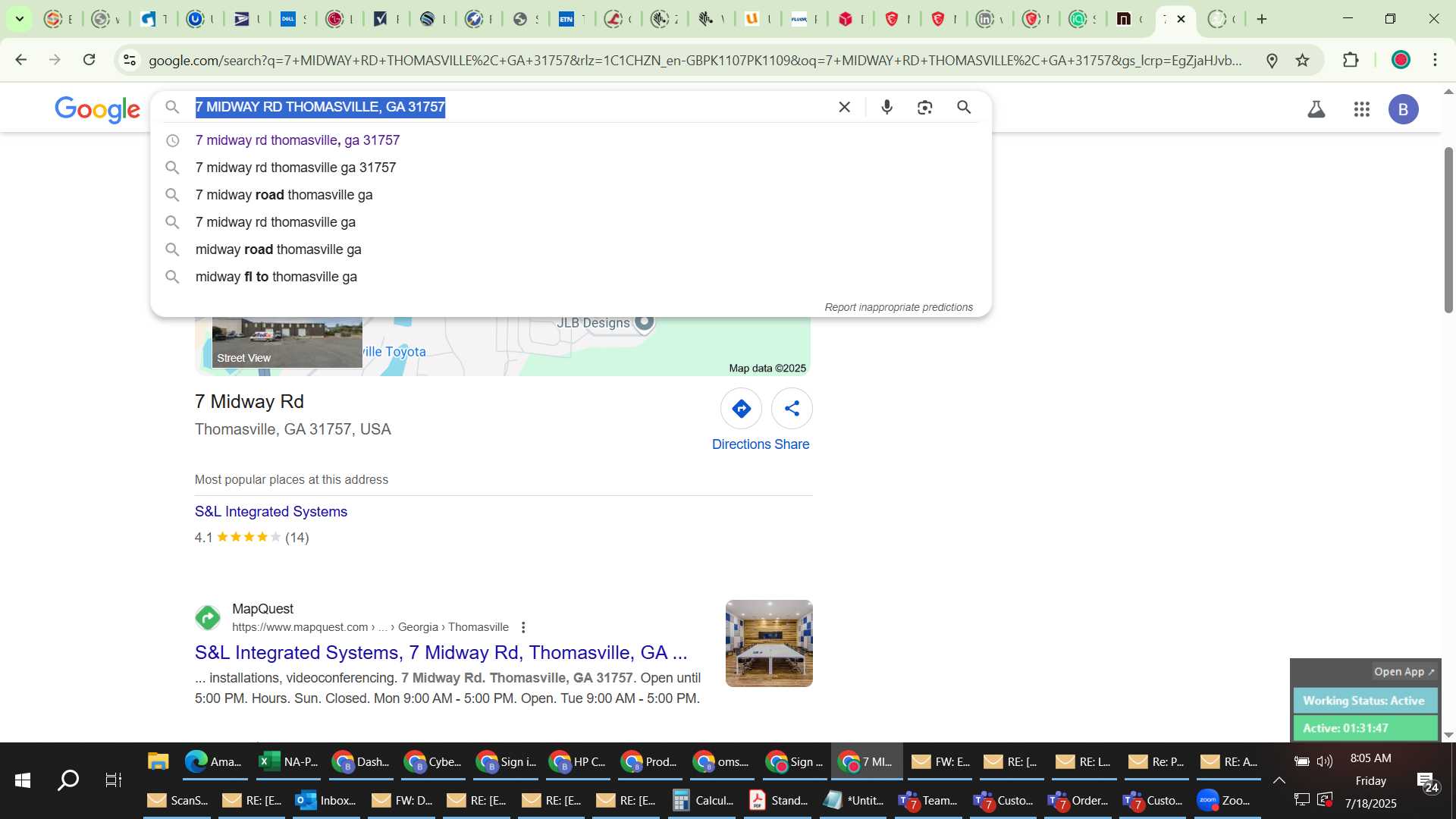Clear the search box with the X icon

coord(844,107)
